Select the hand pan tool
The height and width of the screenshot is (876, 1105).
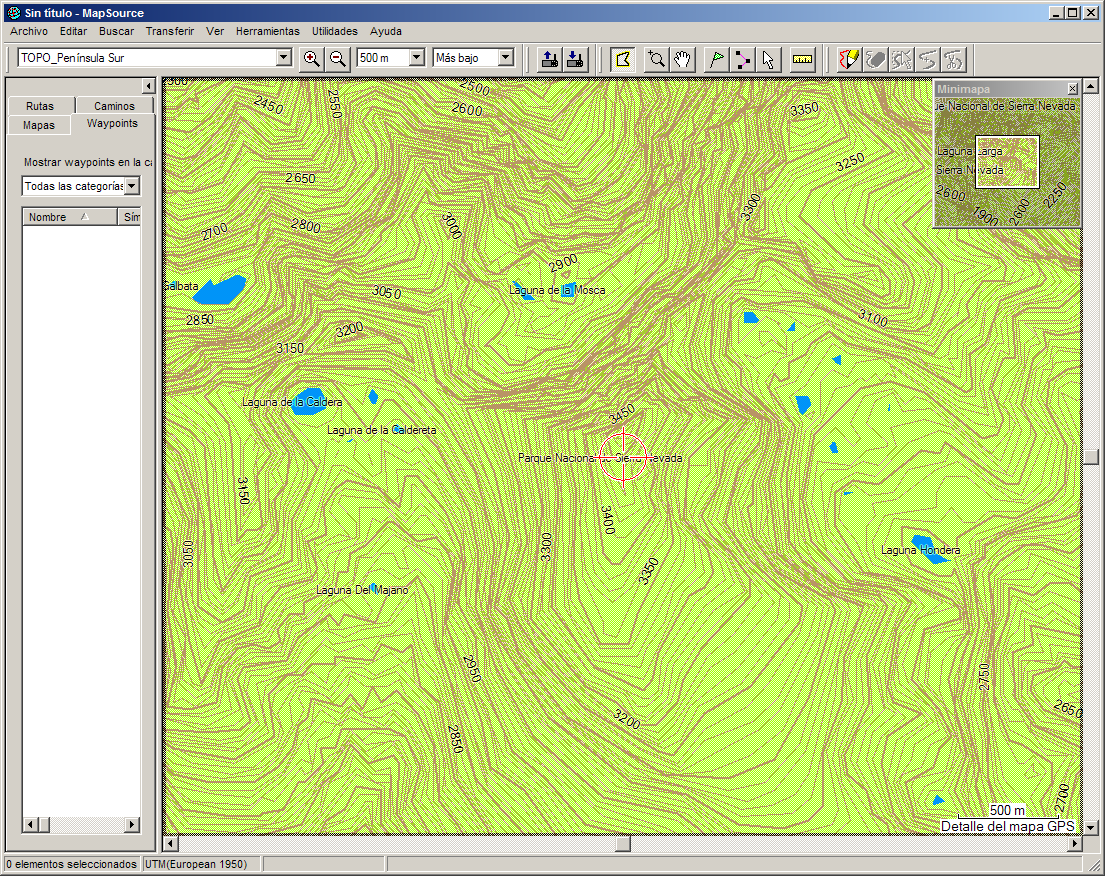[682, 59]
